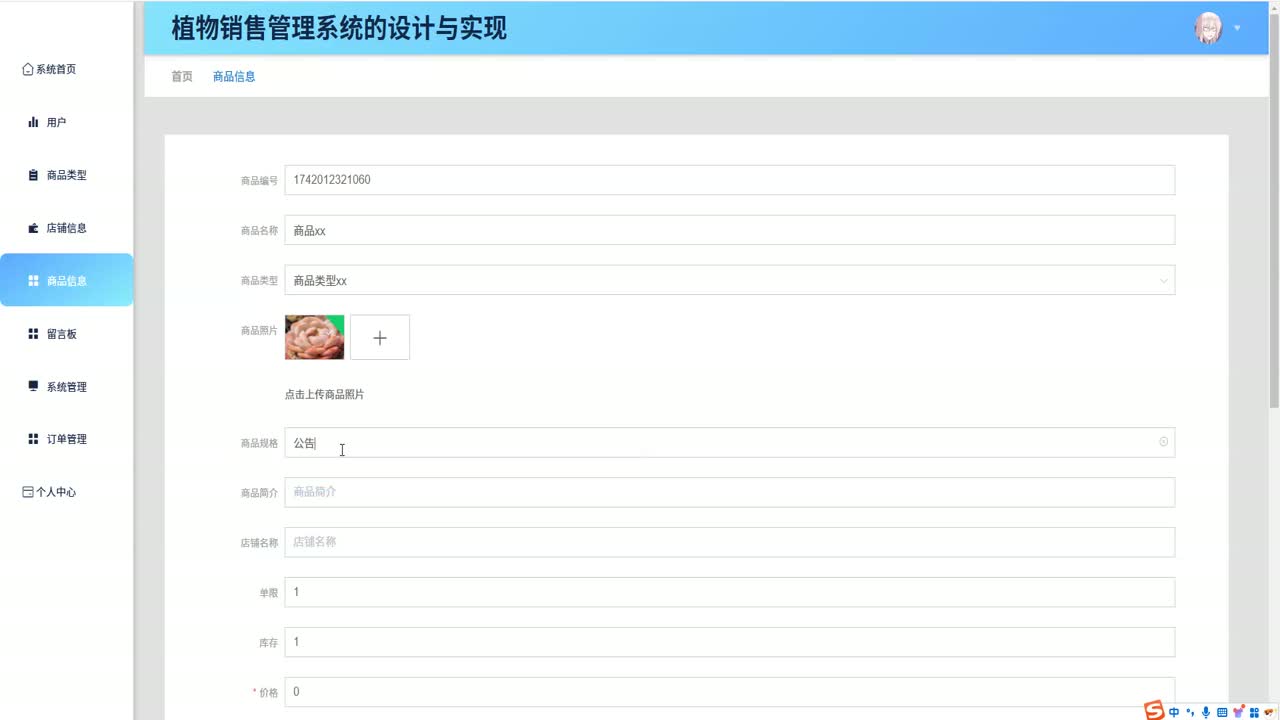Go to 首页 breadcrumb link

point(182,76)
